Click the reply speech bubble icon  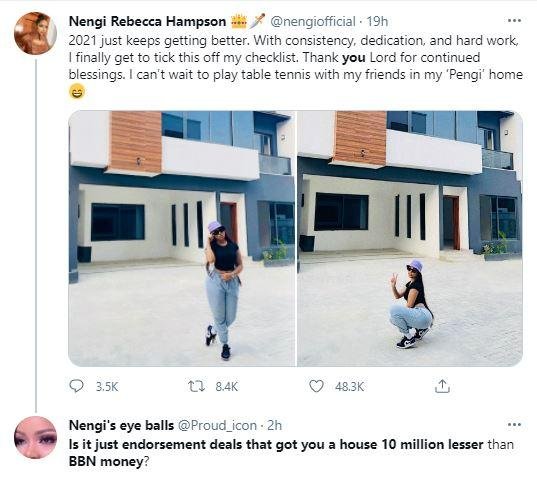click(76, 386)
